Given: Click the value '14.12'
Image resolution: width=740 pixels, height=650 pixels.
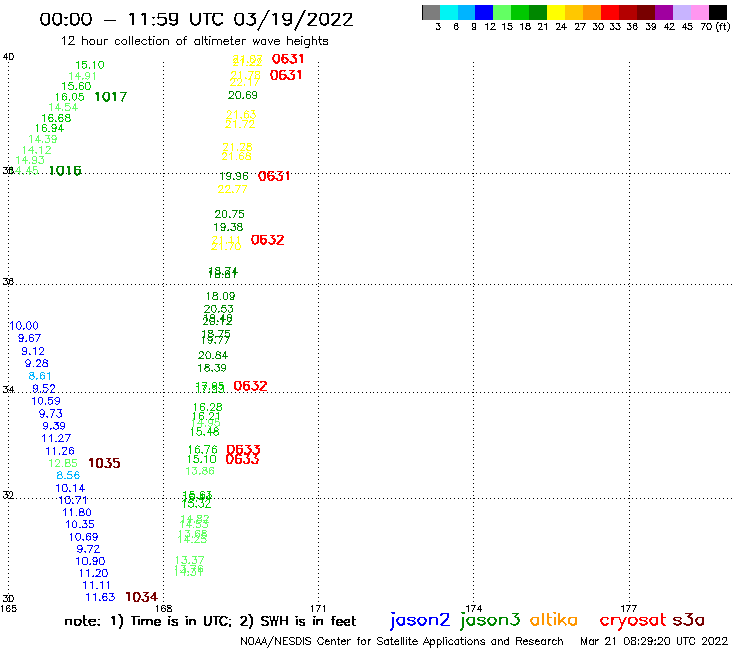Looking at the screenshot, I should (37, 150).
